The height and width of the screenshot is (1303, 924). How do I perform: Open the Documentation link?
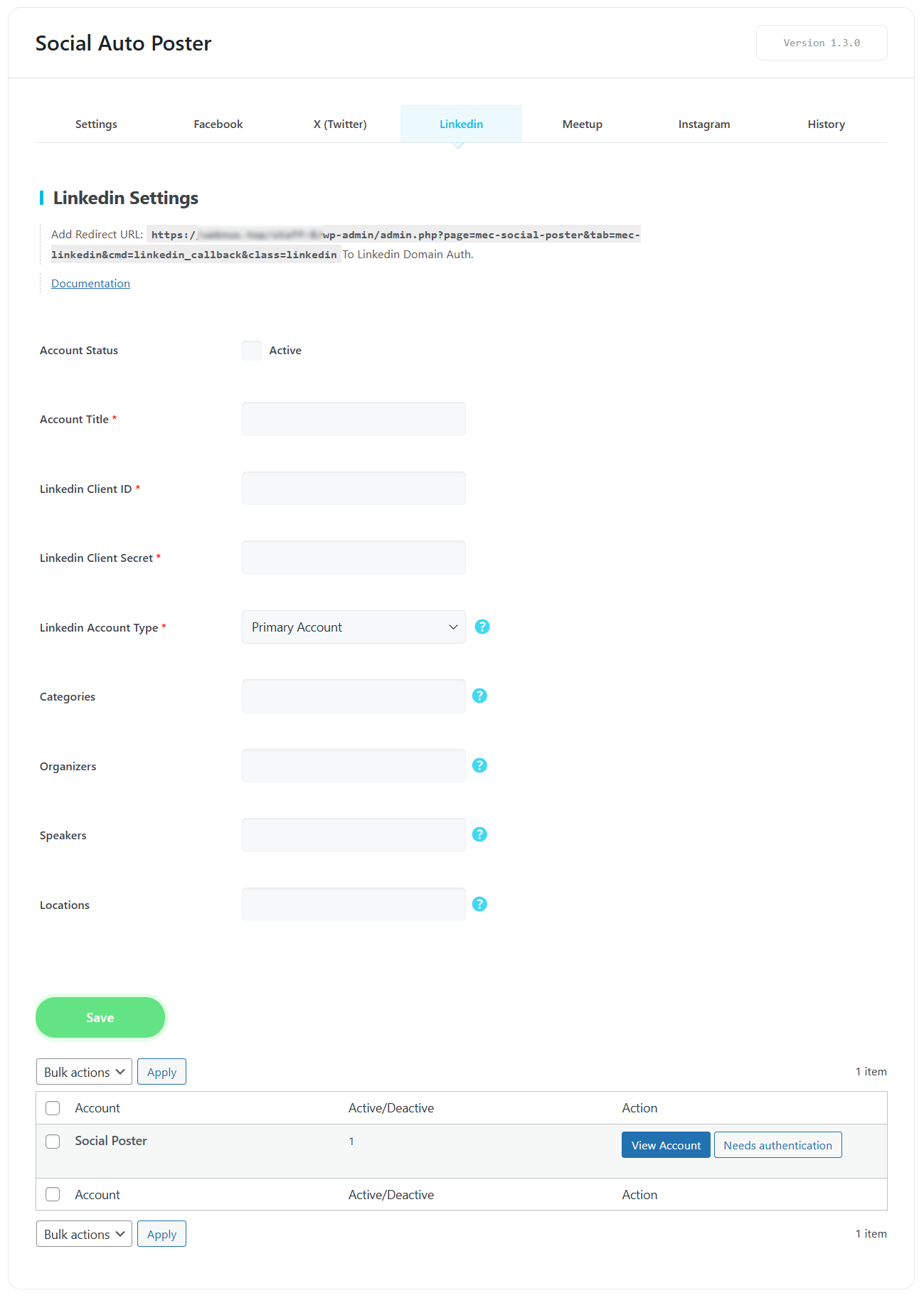pos(90,284)
